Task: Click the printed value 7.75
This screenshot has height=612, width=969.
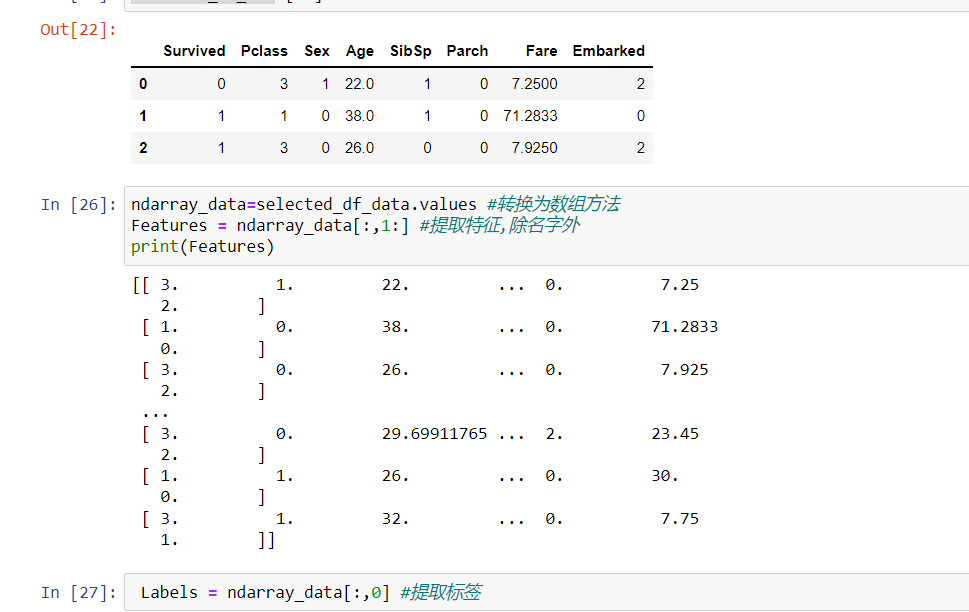Action: (x=679, y=518)
